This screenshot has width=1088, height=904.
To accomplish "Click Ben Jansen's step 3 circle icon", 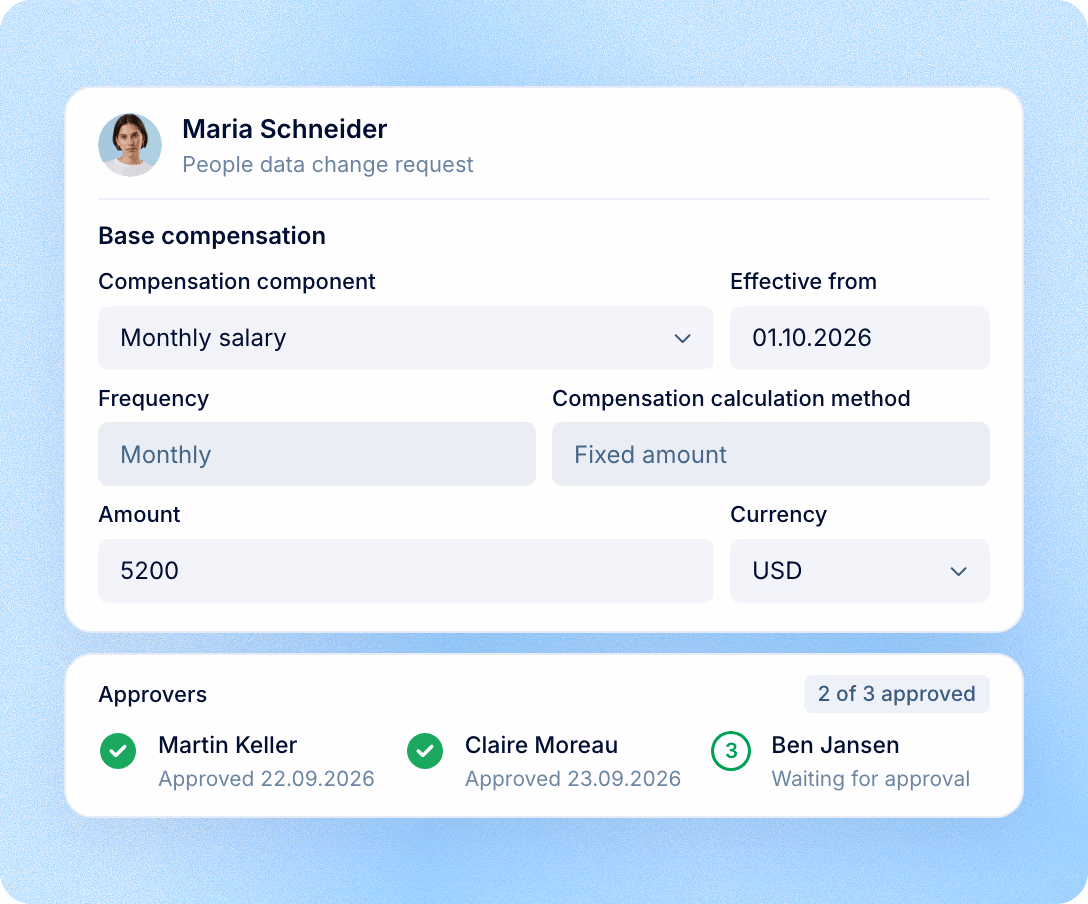I will [731, 751].
